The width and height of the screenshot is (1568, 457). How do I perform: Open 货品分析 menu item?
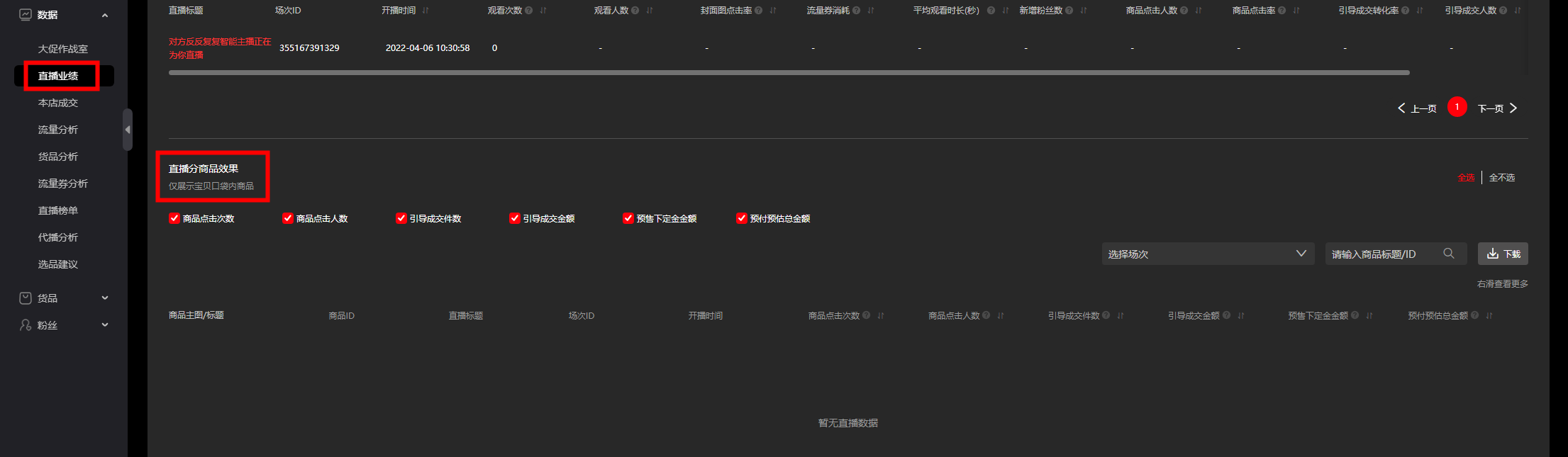(x=58, y=157)
